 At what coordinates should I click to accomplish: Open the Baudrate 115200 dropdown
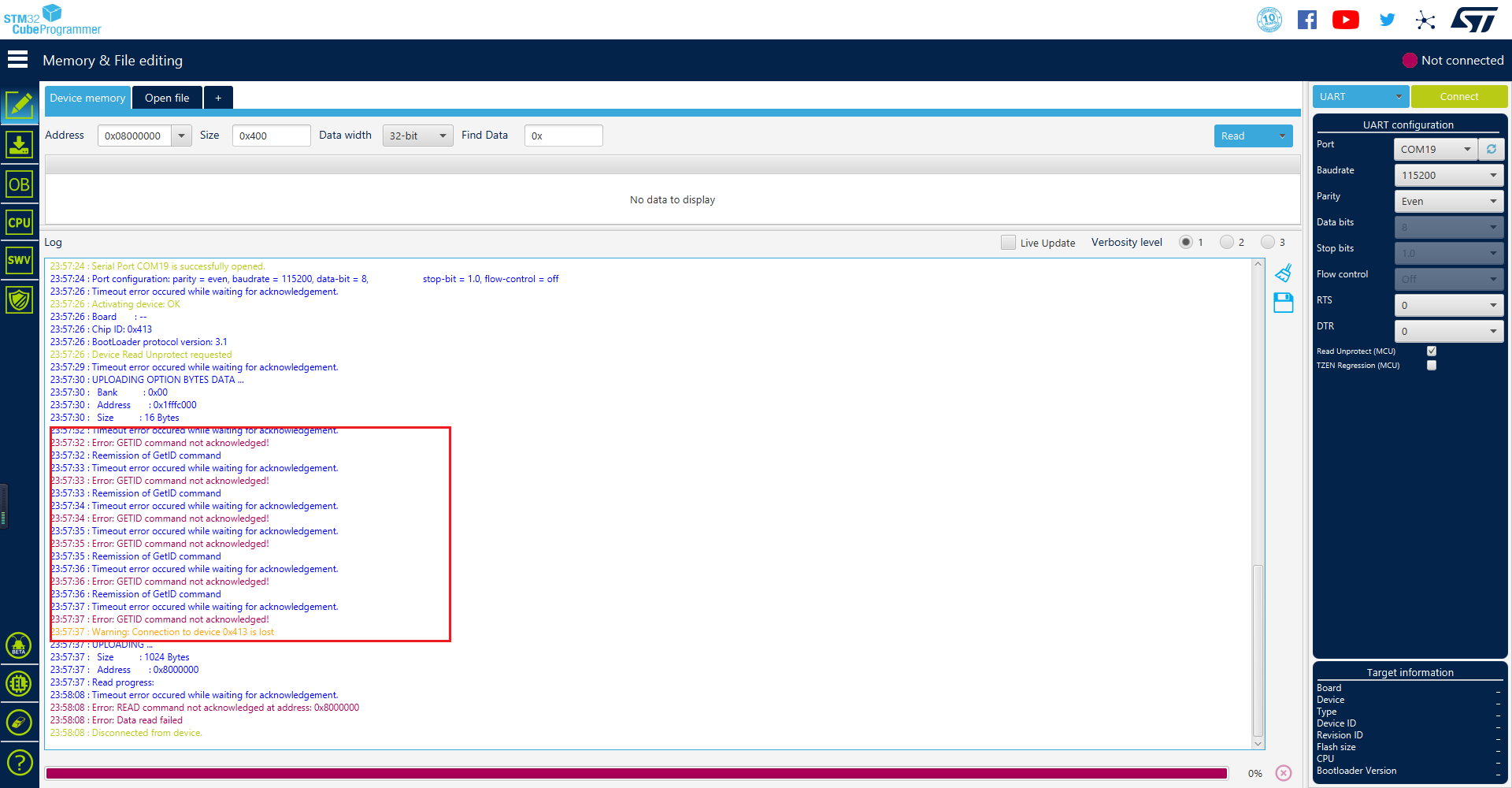click(x=1449, y=175)
